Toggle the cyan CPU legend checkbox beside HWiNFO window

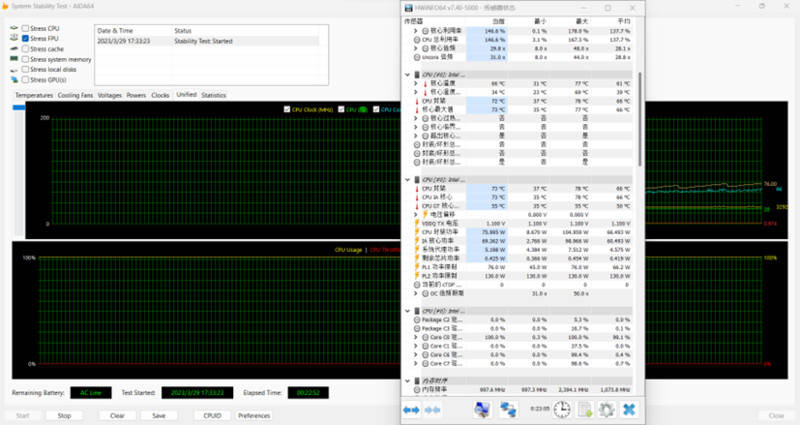(x=376, y=109)
